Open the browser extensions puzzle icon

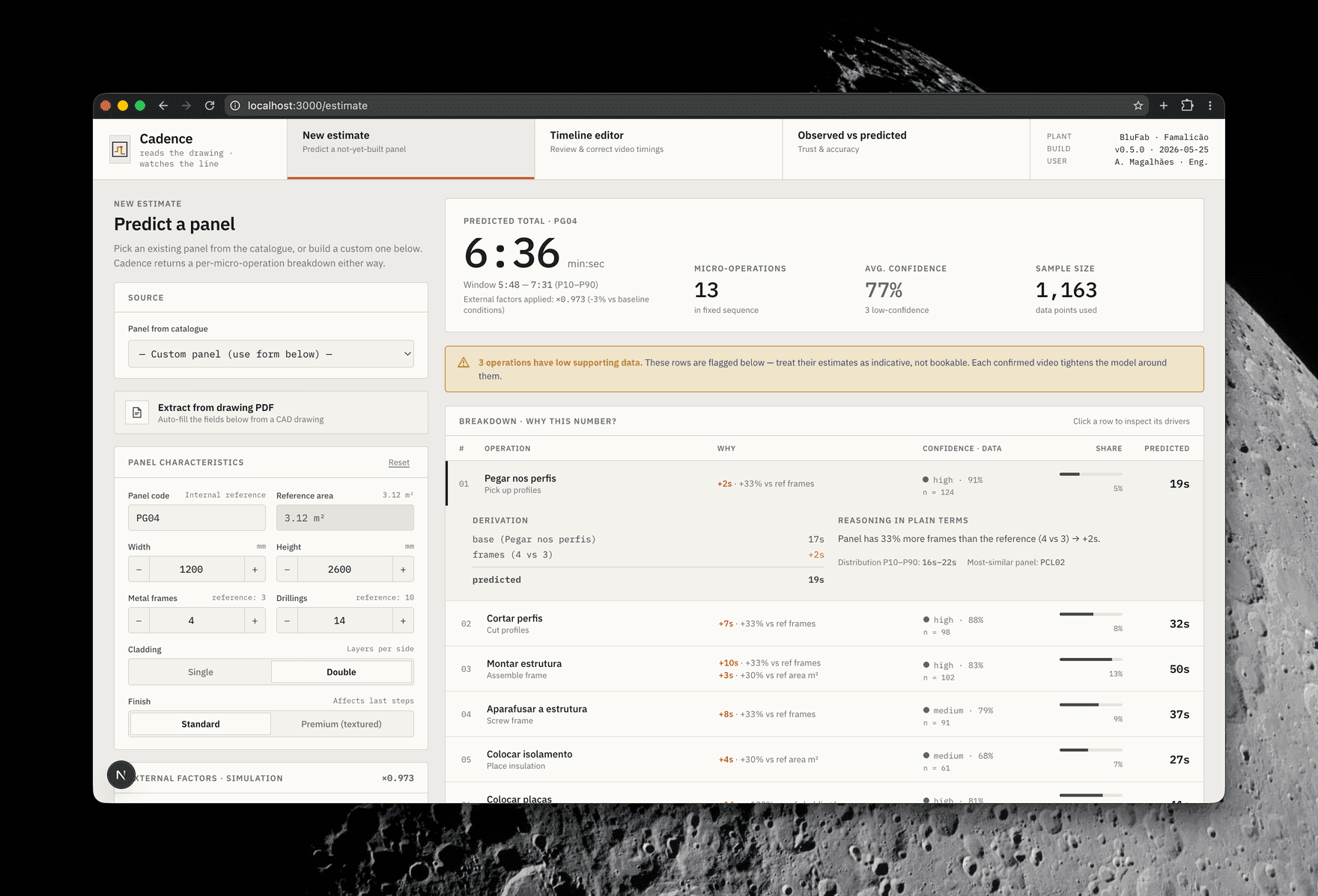tap(1187, 106)
